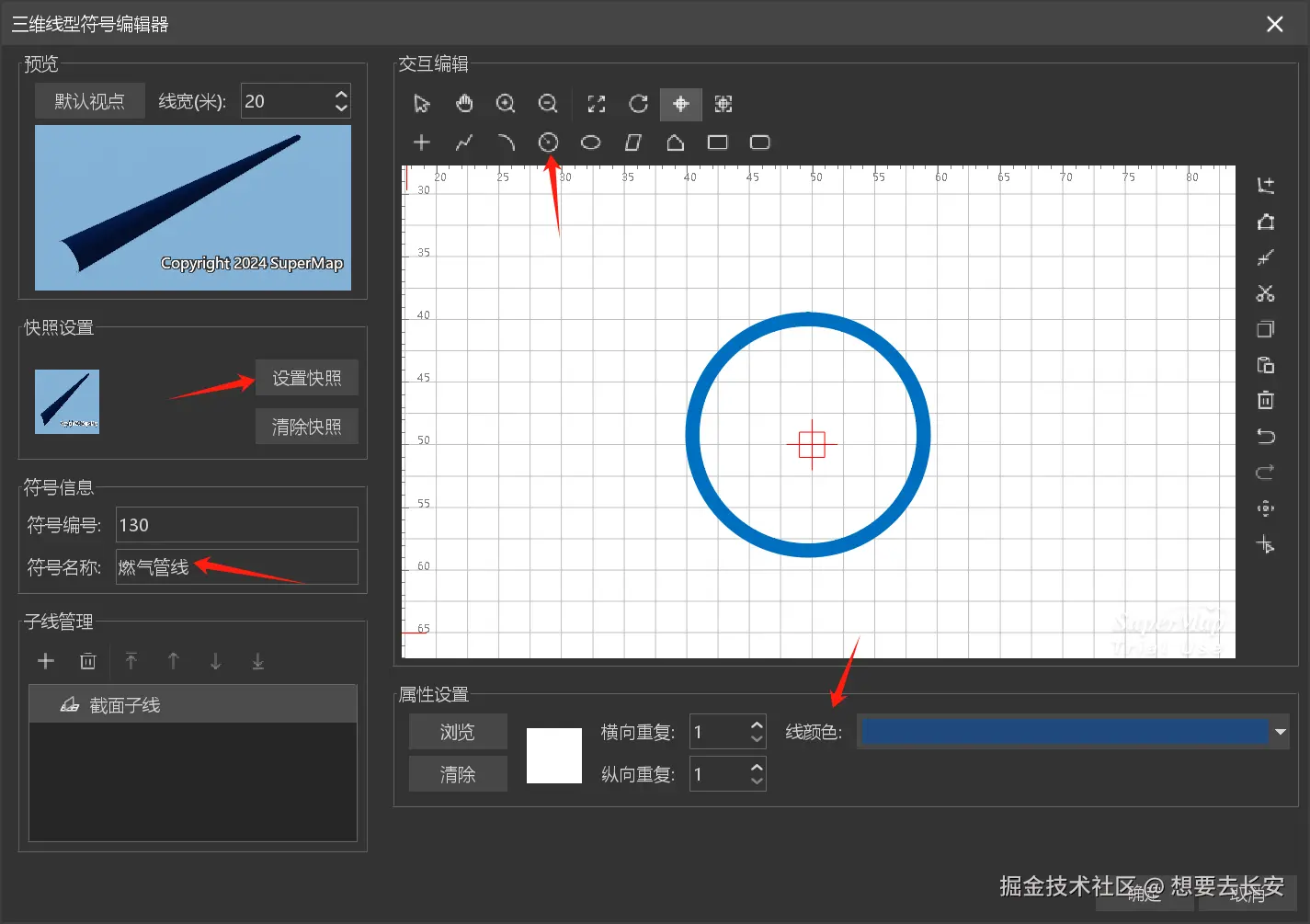Increase 线宽 with the up arrow
Screen dimensions: 1310x924
341,94
